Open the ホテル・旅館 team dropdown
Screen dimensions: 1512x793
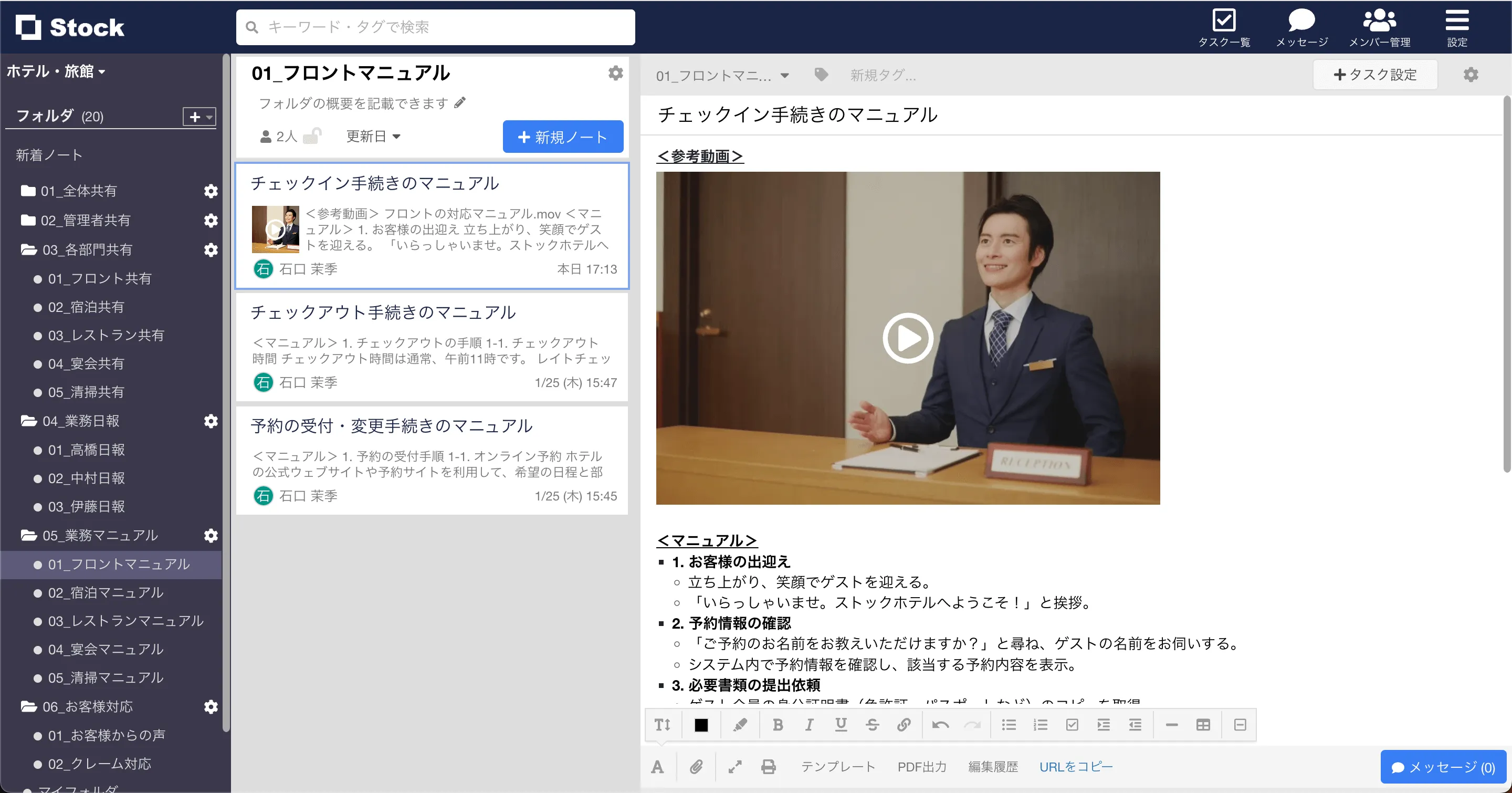pyautogui.click(x=56, y=71)
